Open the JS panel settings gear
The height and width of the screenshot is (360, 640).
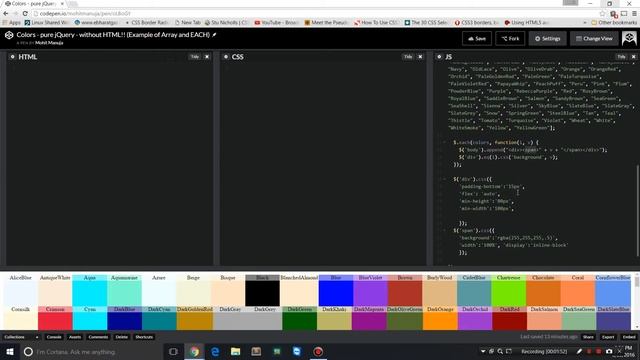point(439,57)
